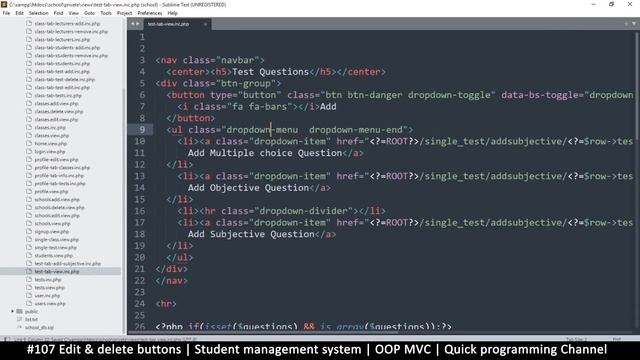Click the file icon beside class-tab-students-remove.inc.php
This screenshot has height=360, width=640.
tap(29, 56)
